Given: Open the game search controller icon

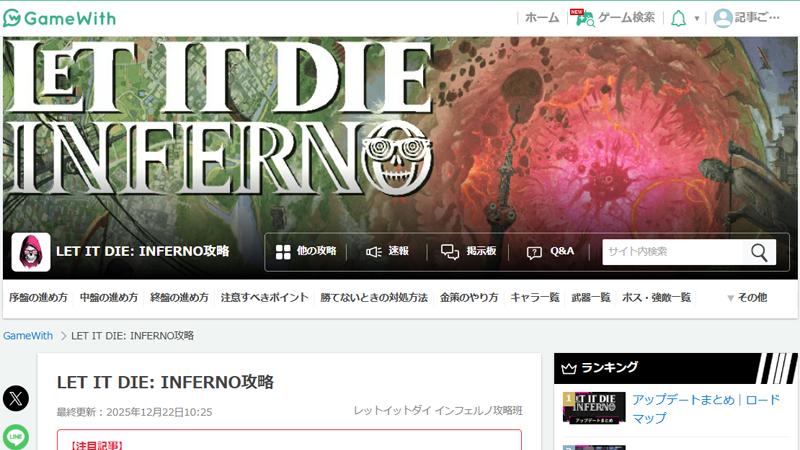Looking at the screenshot, I should click(x=584, y=18).
